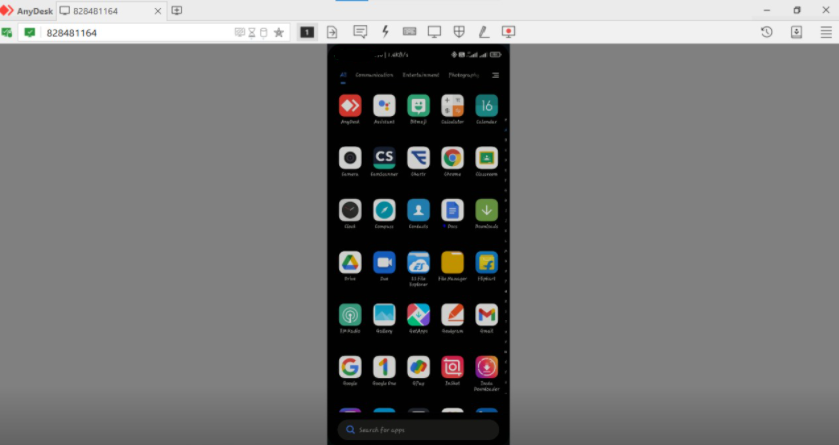Open the Insta Downloader app

486,367
